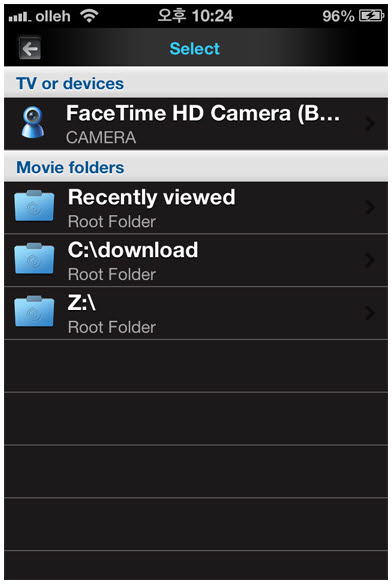This screenshot has height=585, width=392.
Task: Open the C:\download root folder
Action: (x=196, y=260)
